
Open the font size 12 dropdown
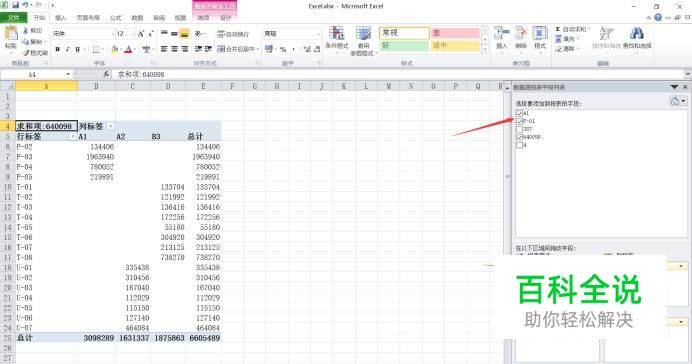[133, 34]
